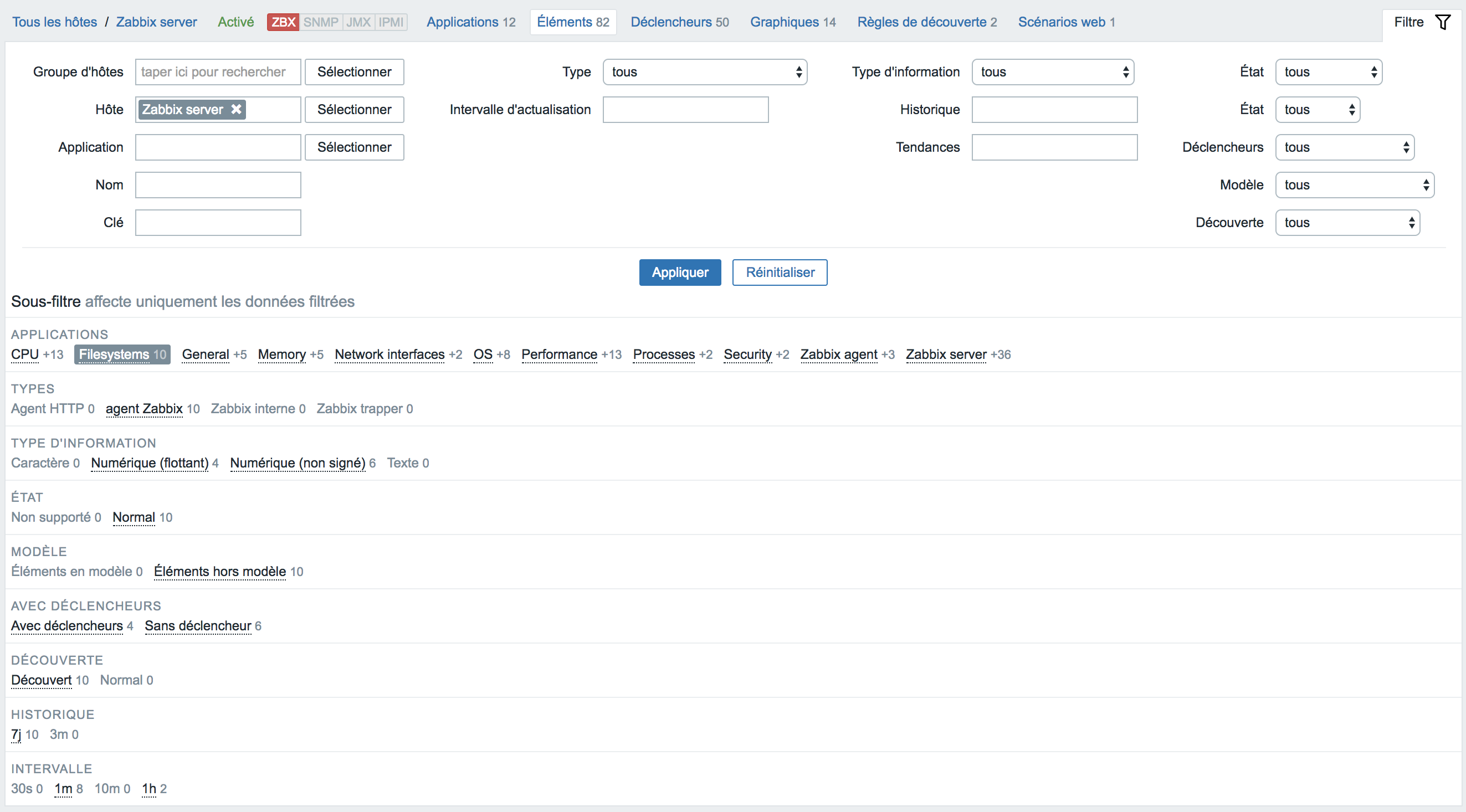Select Security application subfilter
Screen dimensions: 1466x812
pos(748,354)
